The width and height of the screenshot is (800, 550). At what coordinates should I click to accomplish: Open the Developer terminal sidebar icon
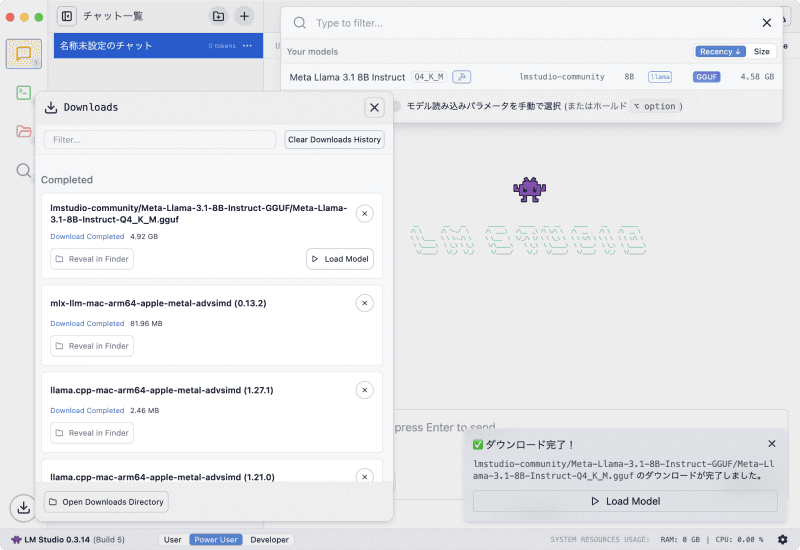tap(23, 92)
